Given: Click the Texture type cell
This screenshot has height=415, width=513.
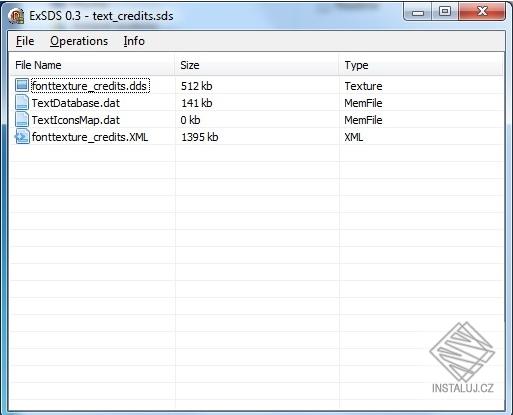Looking at the screenshot, I should click(x=363, y=86).
